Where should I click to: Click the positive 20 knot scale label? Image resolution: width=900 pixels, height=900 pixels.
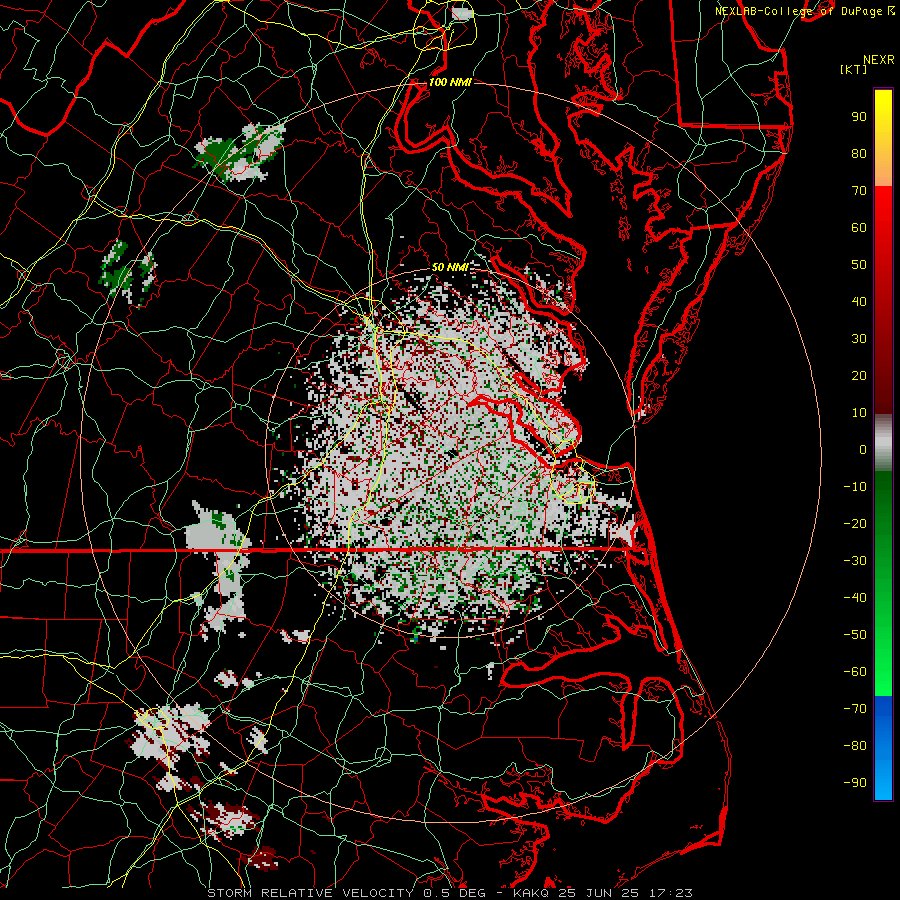859,376
